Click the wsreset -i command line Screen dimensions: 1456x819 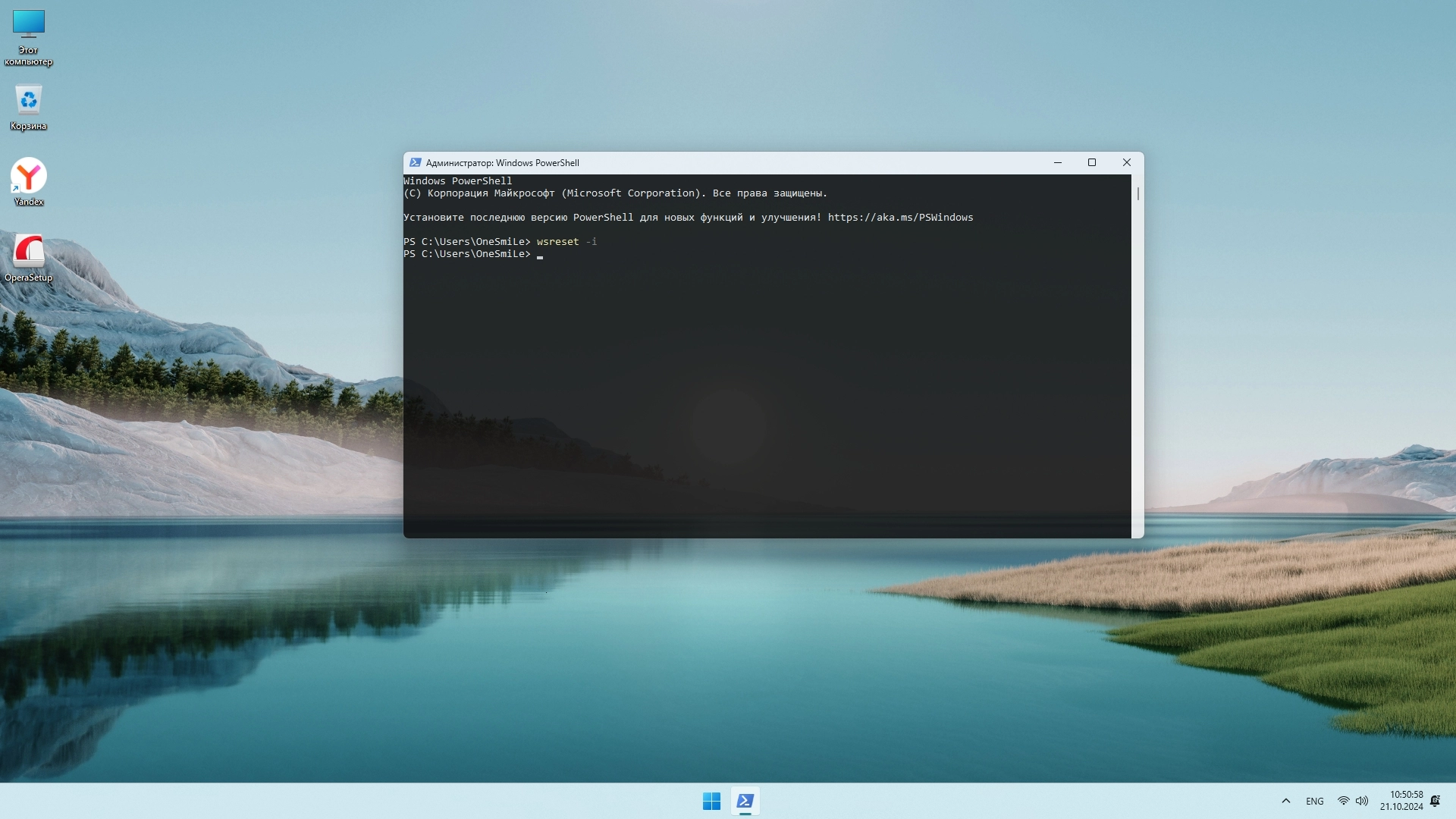[x=566, y=242]
